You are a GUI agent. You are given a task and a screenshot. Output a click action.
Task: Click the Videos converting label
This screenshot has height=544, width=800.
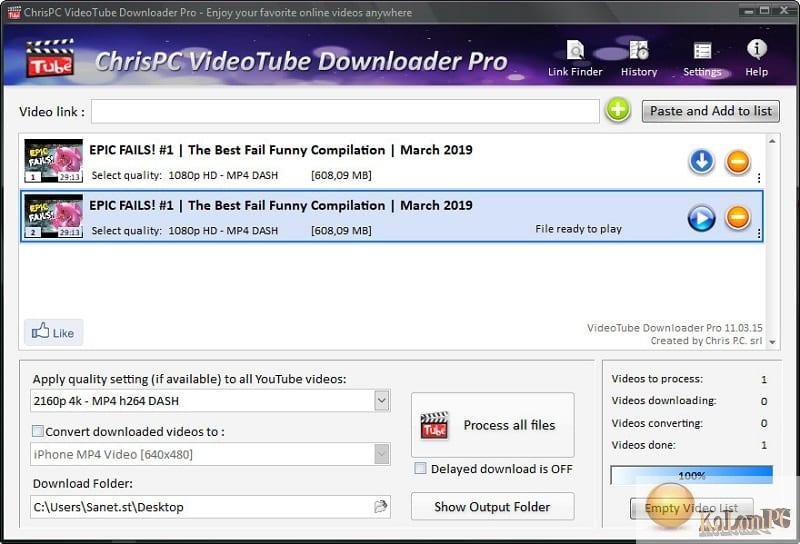click(x=657, y=423)
